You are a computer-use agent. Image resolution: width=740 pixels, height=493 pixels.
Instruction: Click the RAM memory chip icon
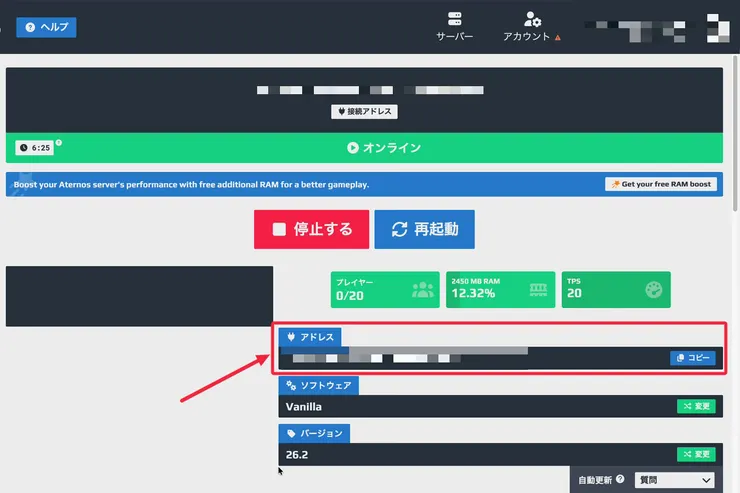coord(538,290)
